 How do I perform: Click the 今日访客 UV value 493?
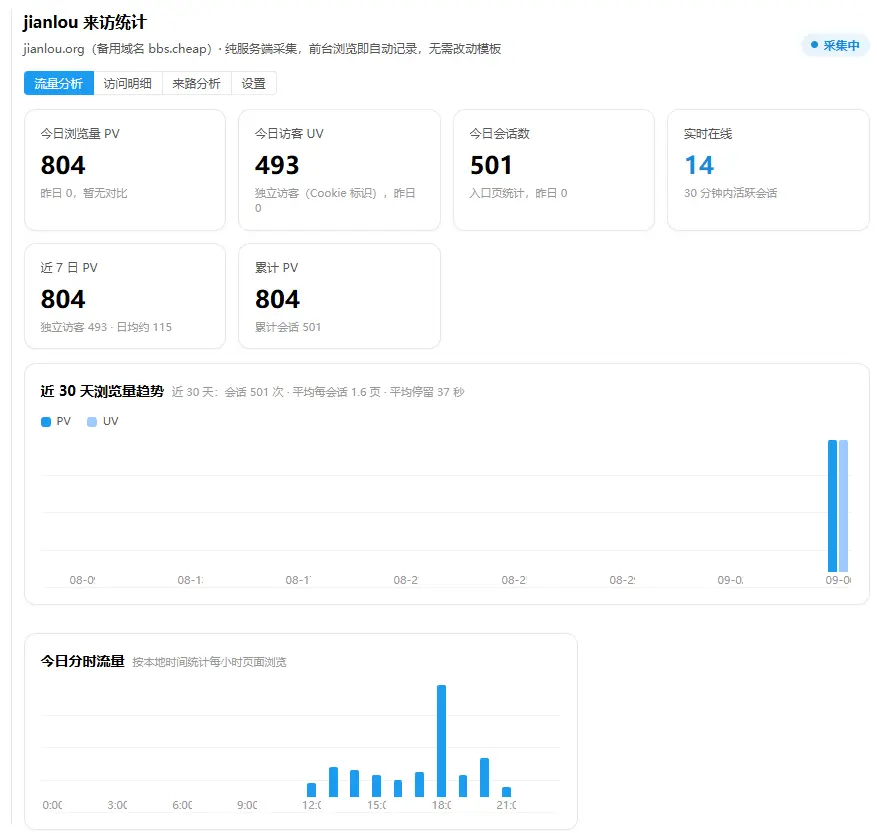pos(277,165)
